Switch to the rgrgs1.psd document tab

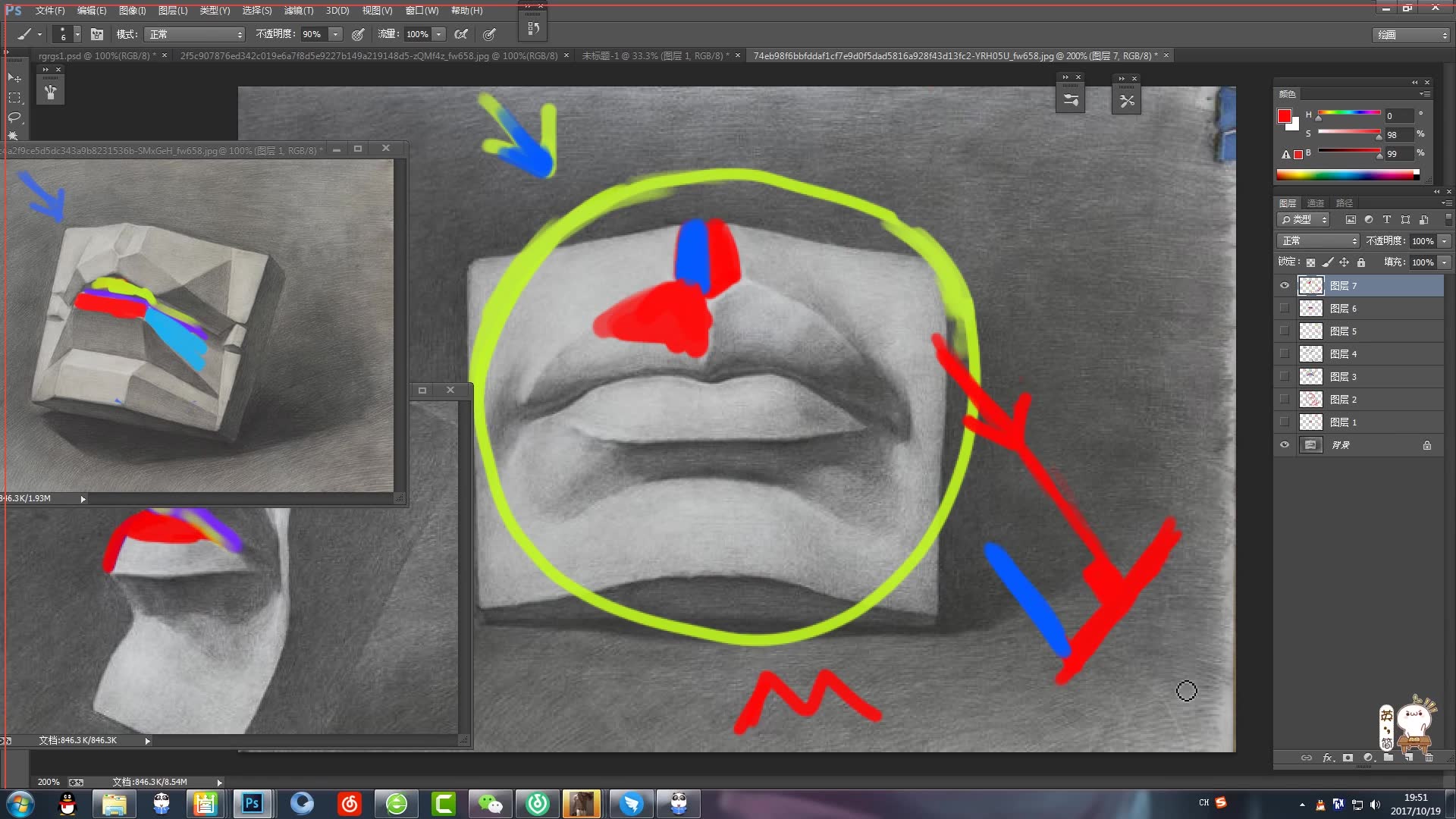click(97, 56)
